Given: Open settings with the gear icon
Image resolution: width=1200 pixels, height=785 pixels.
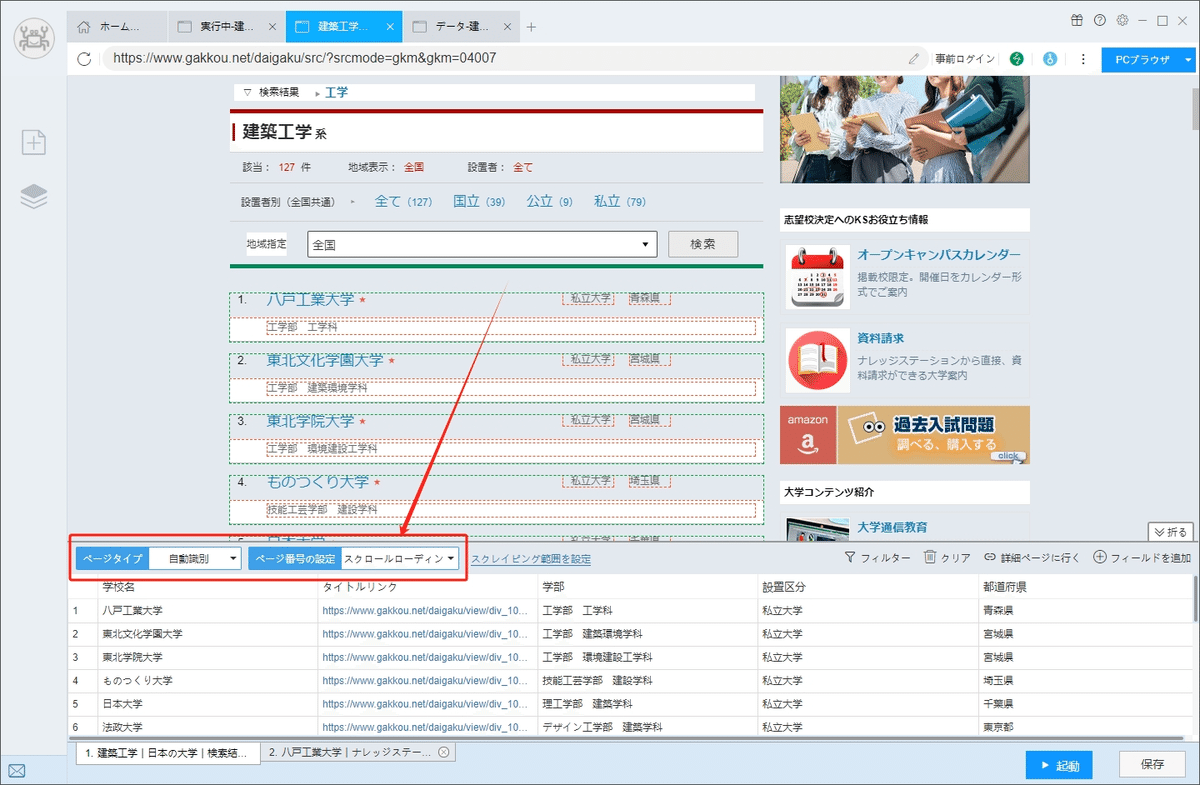Looking at the screenshot, I should 1123,20.
